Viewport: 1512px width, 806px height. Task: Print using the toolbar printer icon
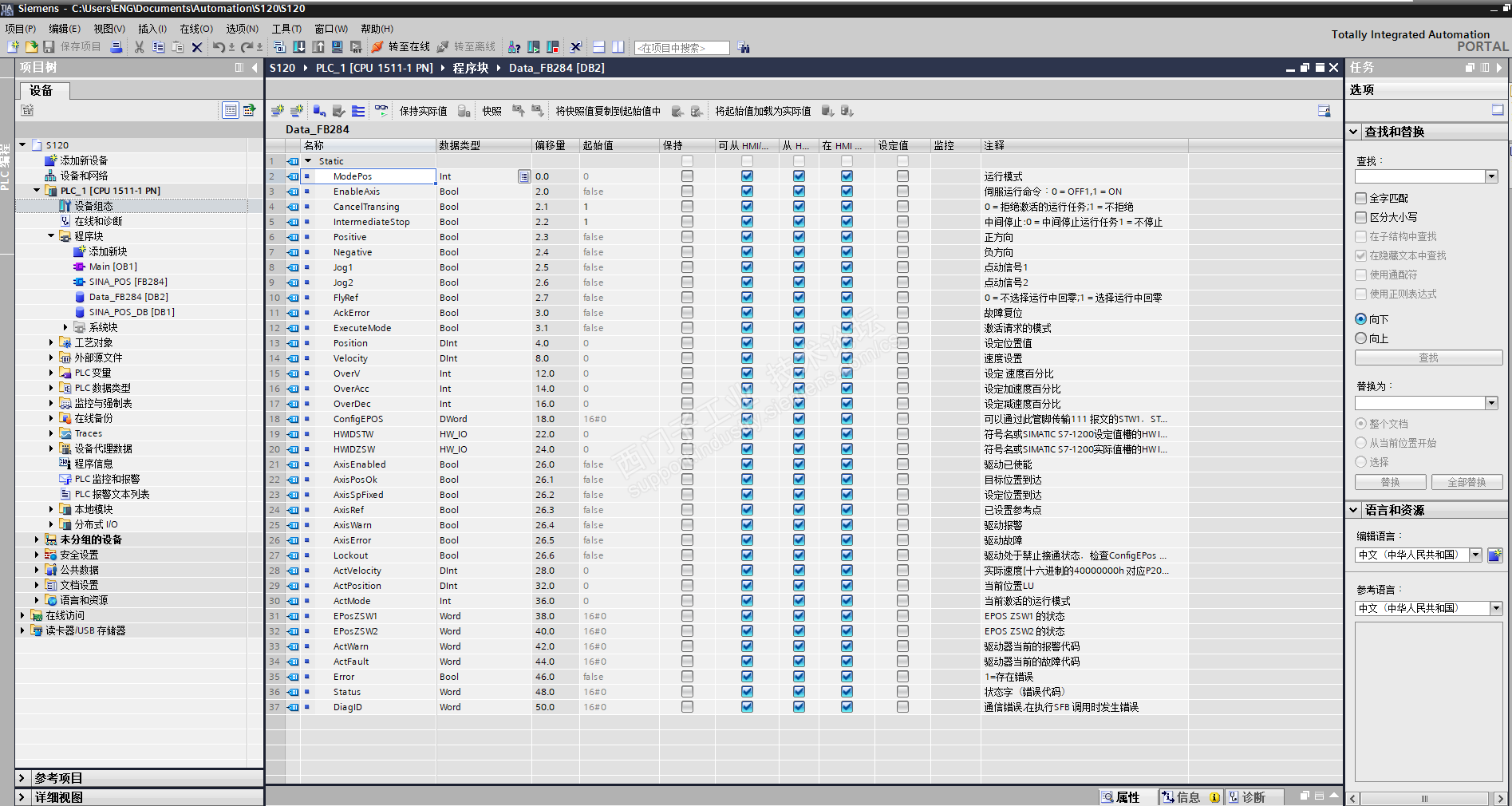(x=116, y=47)
